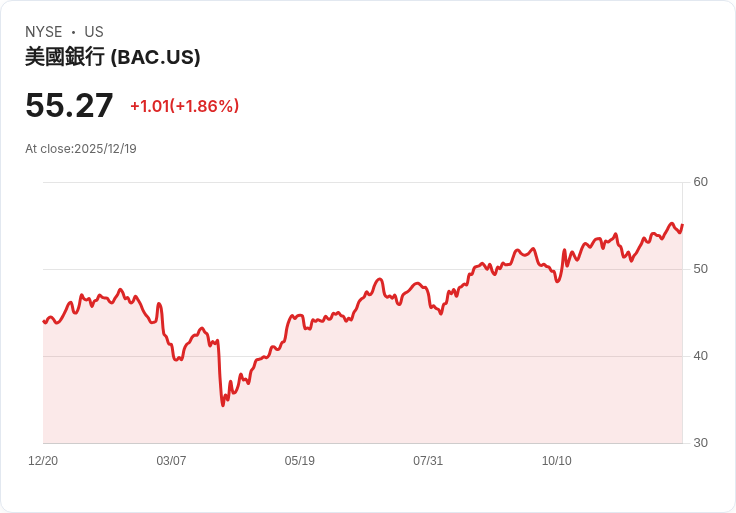
Task: Select the 03/07 date on the x-axis
Action: coord(171,461)
